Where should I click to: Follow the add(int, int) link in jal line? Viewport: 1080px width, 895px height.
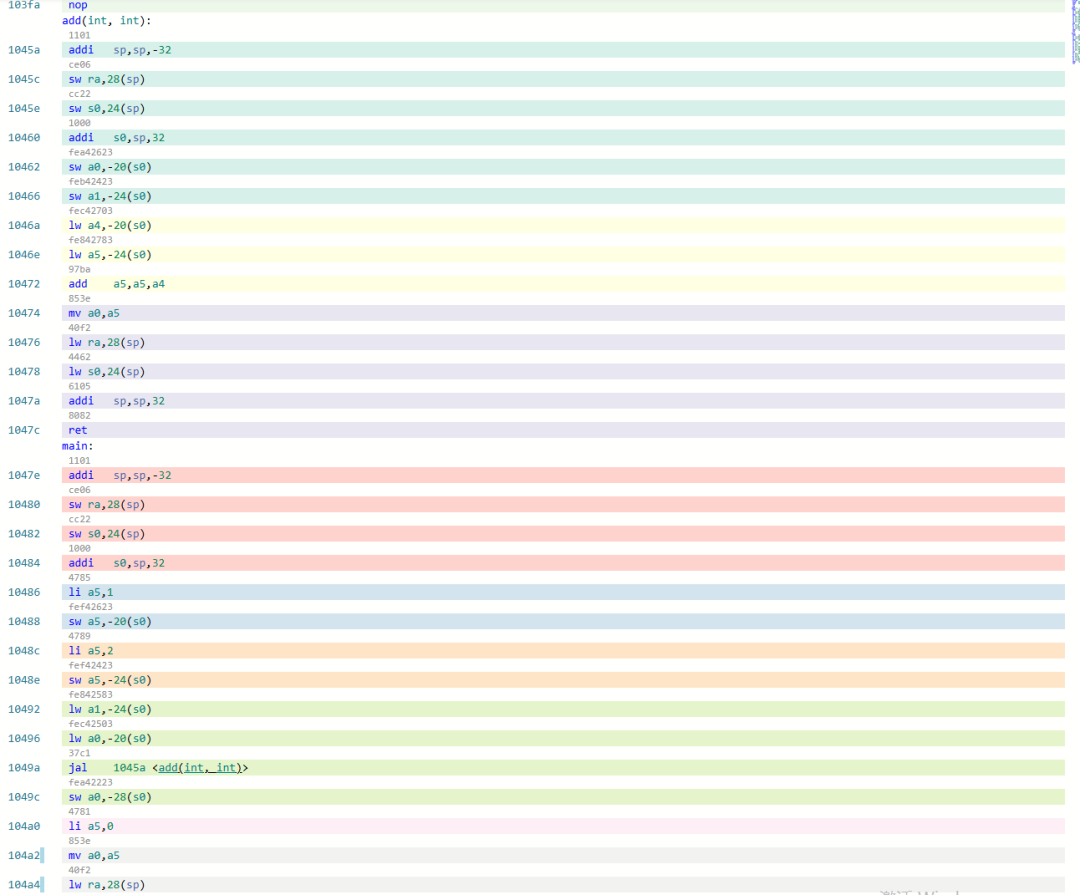pos(199,768)
